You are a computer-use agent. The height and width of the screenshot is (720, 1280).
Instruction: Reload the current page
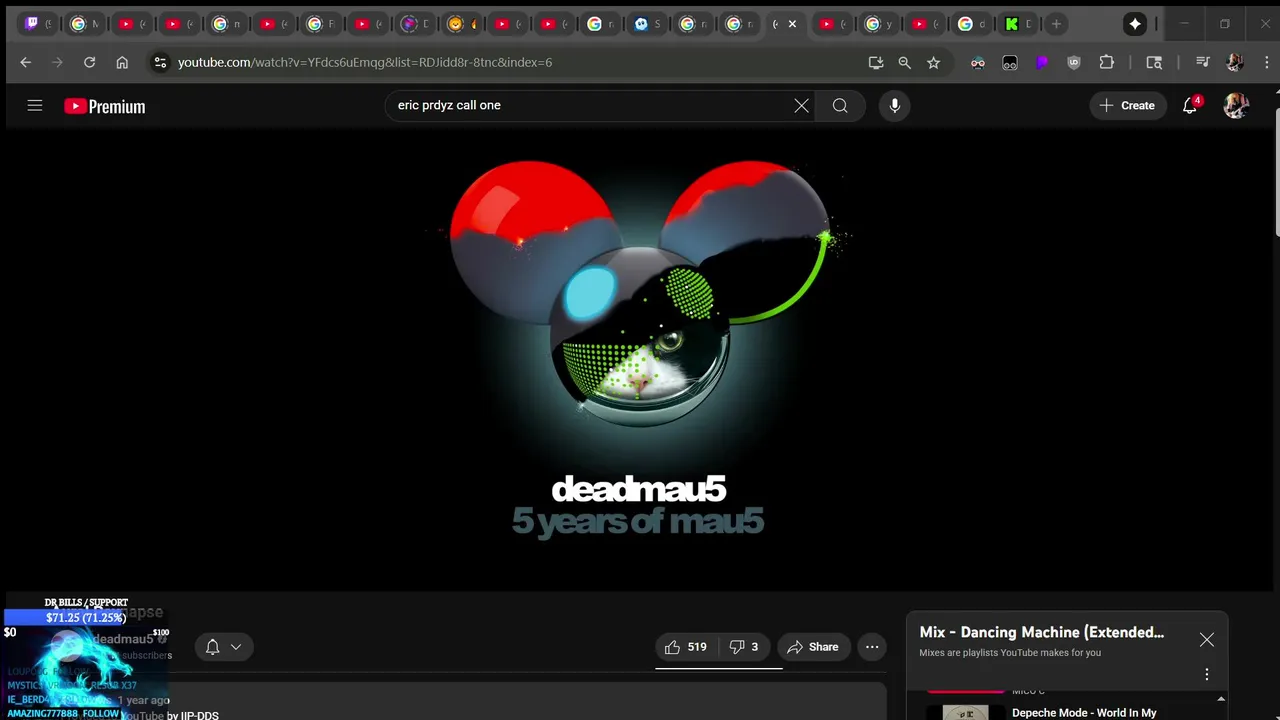click(89, 62)
